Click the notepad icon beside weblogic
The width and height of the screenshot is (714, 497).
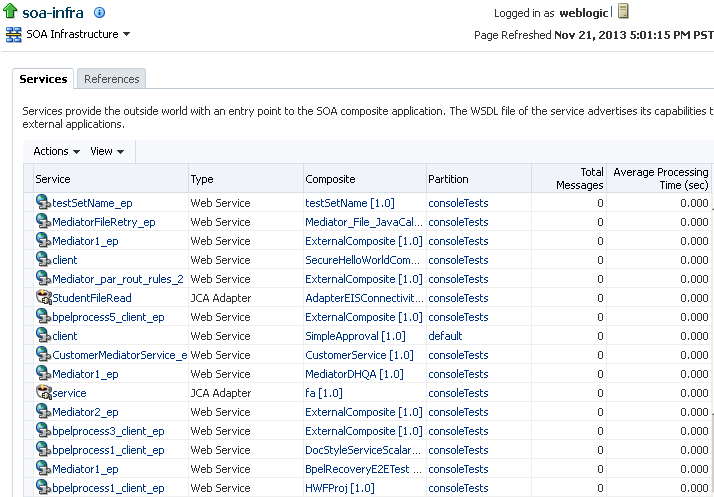click(x=623, y=12)
